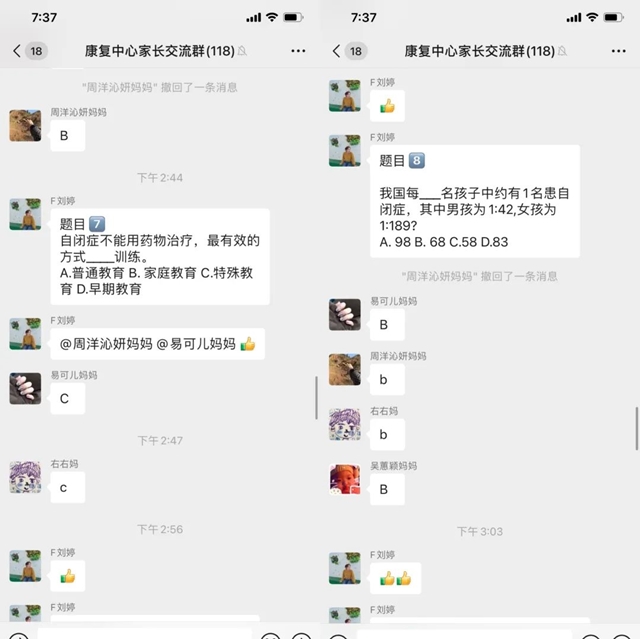Tap the double thumbs-up message from F刘婷
This screenshot has width=640, height=639.
click(x=396, y=578)
